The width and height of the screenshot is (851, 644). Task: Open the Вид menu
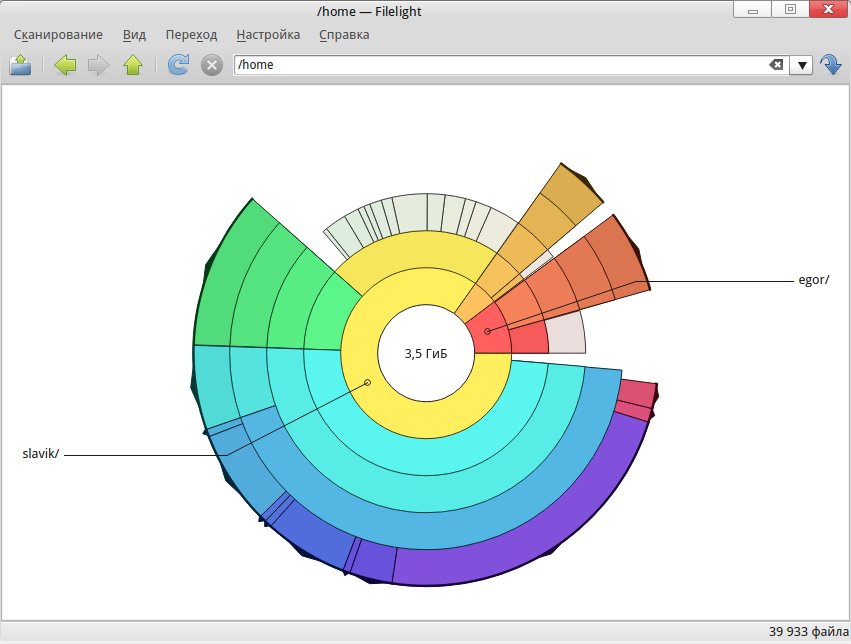134,34
